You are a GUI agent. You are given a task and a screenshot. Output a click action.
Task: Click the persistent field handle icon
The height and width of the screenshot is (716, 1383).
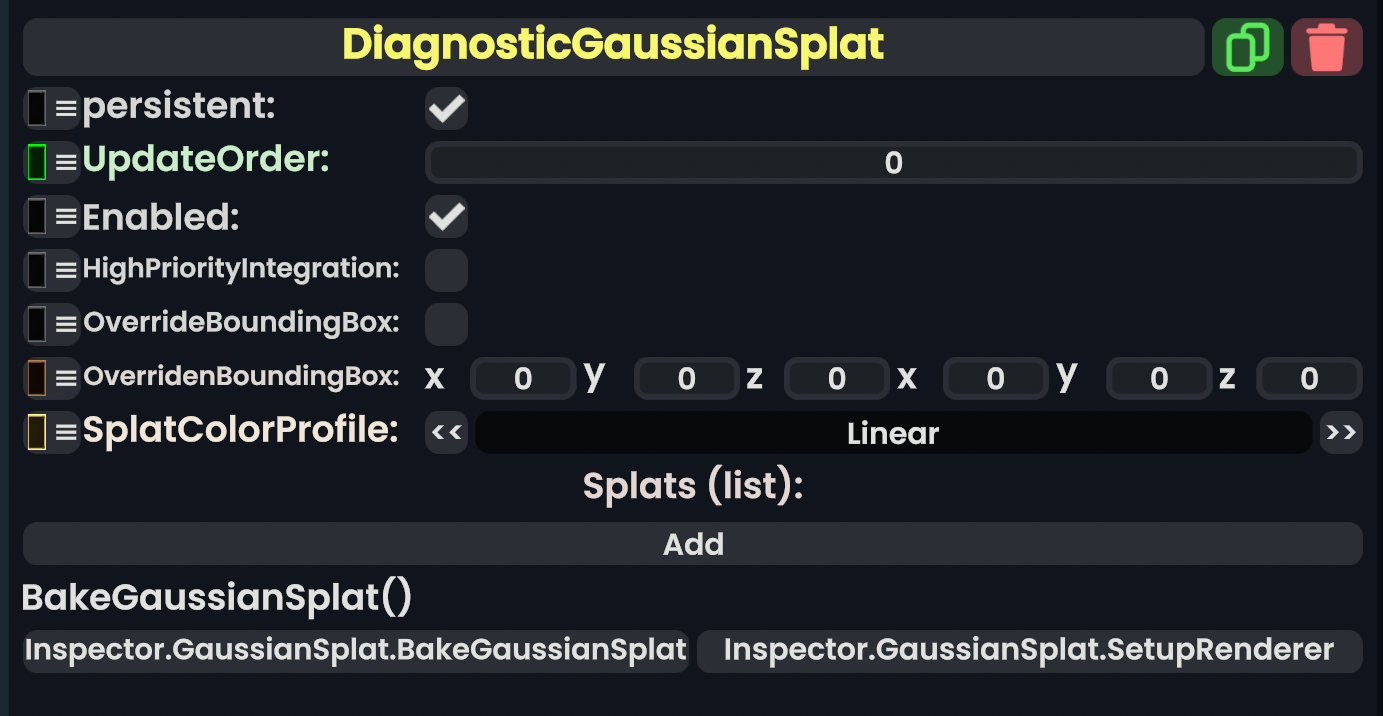point(51,108)
